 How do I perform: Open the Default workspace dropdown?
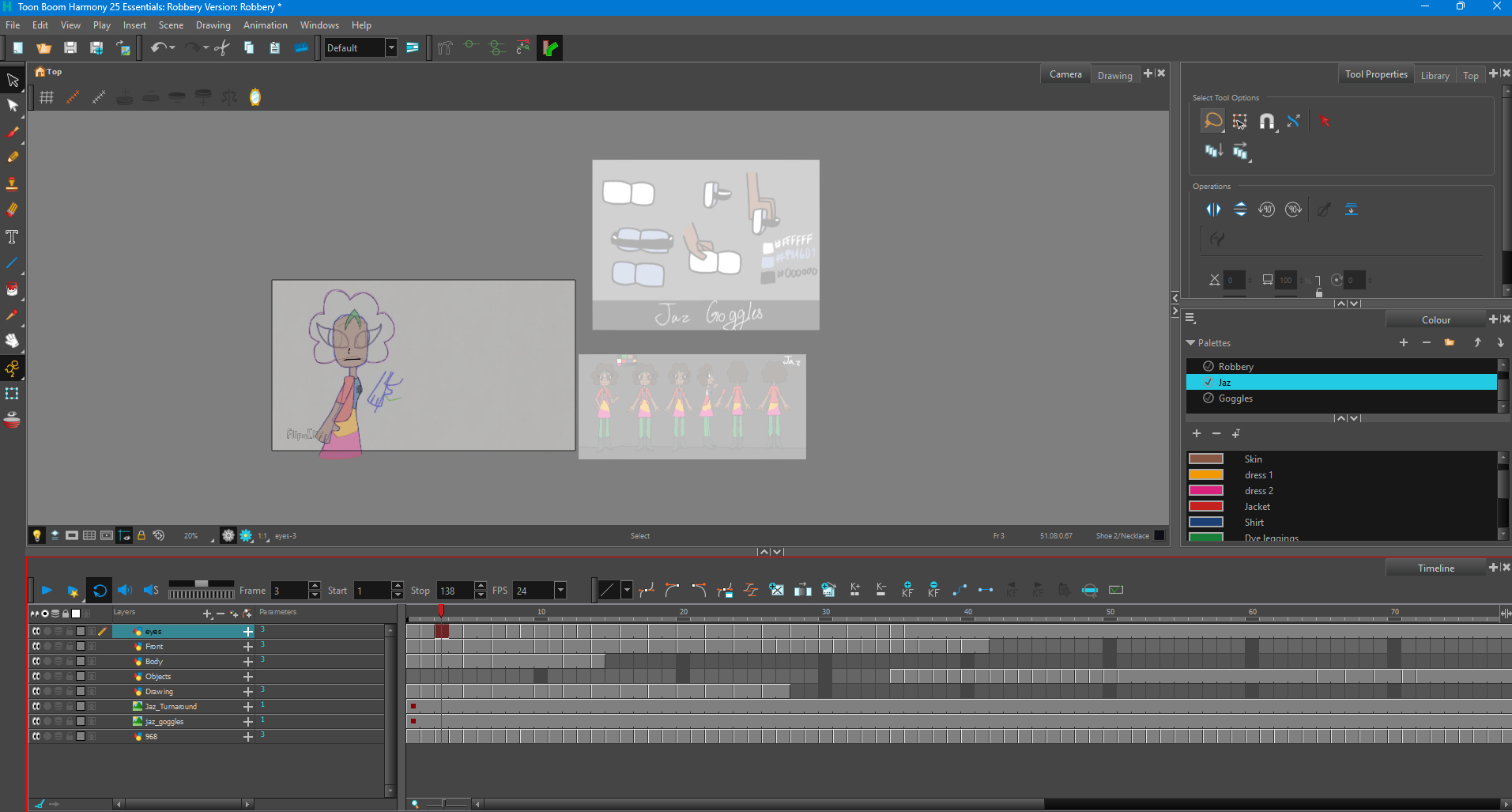click(x=390, y=48)
